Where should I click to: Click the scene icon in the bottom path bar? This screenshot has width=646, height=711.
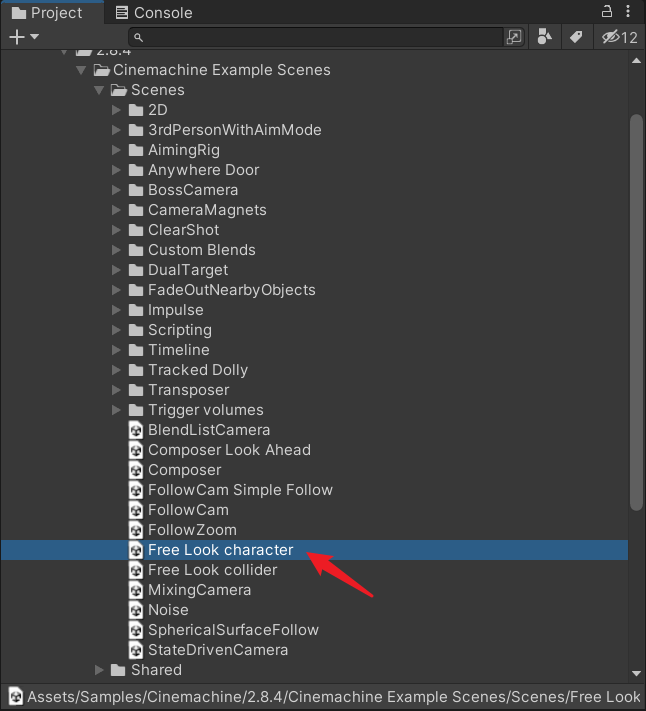(x=16, y=696)
